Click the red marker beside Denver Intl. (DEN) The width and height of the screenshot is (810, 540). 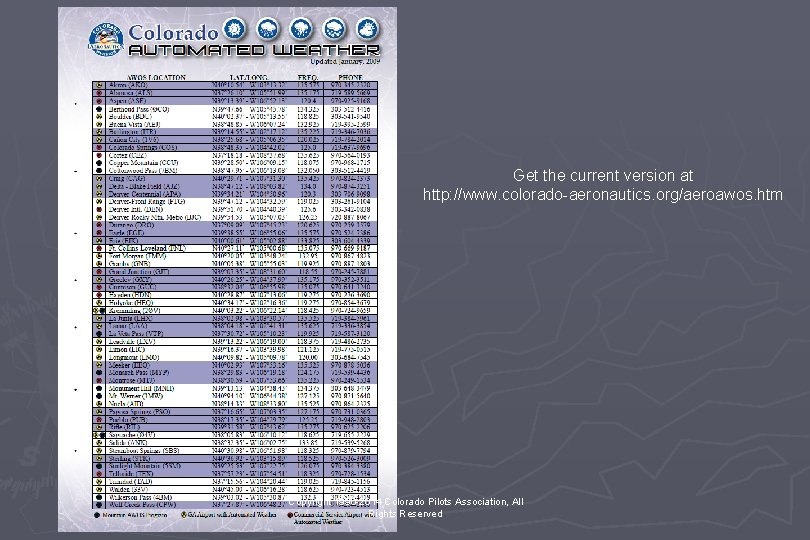pos(99,210)
